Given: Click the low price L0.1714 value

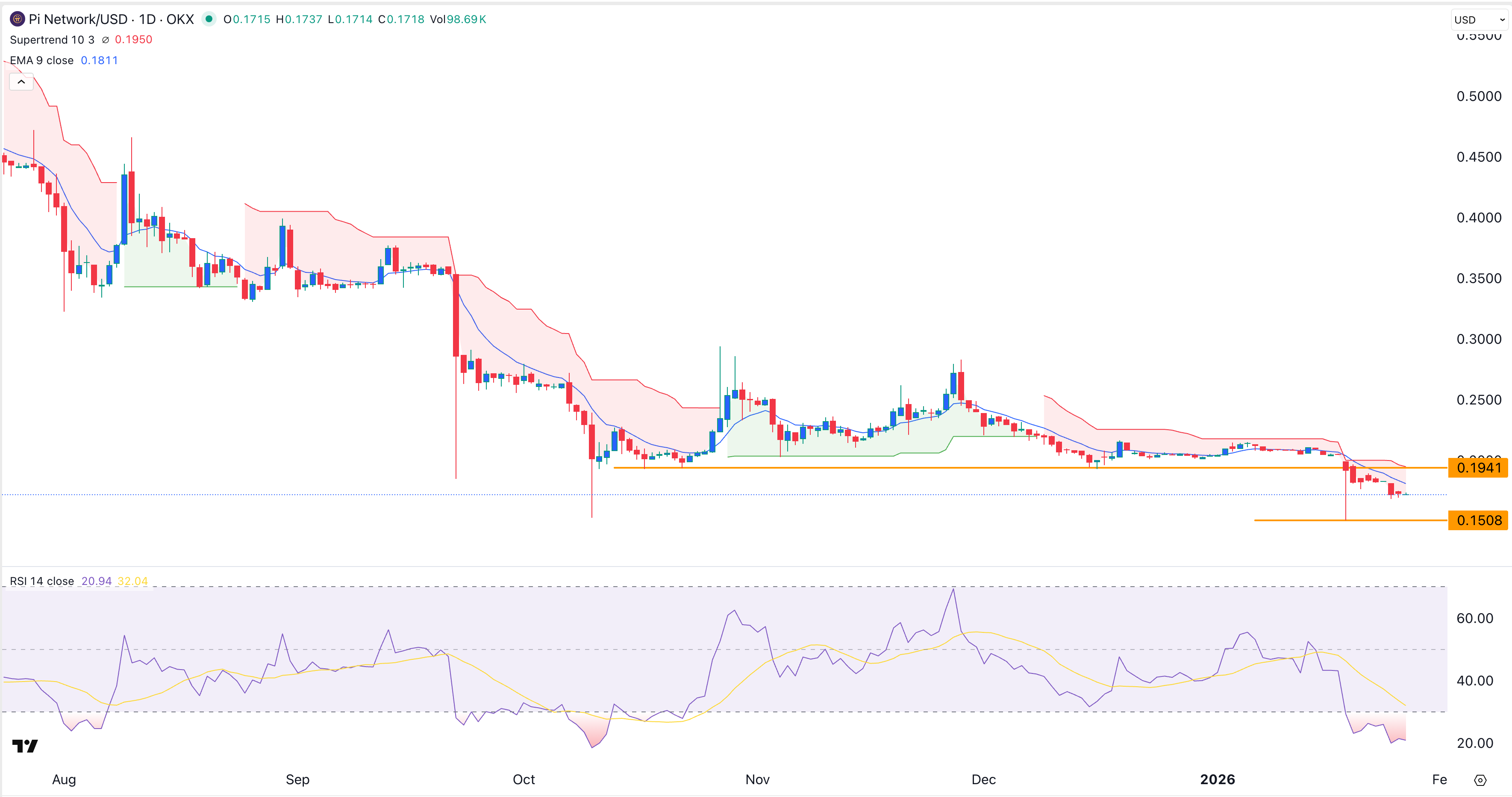Looking at the screenshot, I should [x=350, y=19].
